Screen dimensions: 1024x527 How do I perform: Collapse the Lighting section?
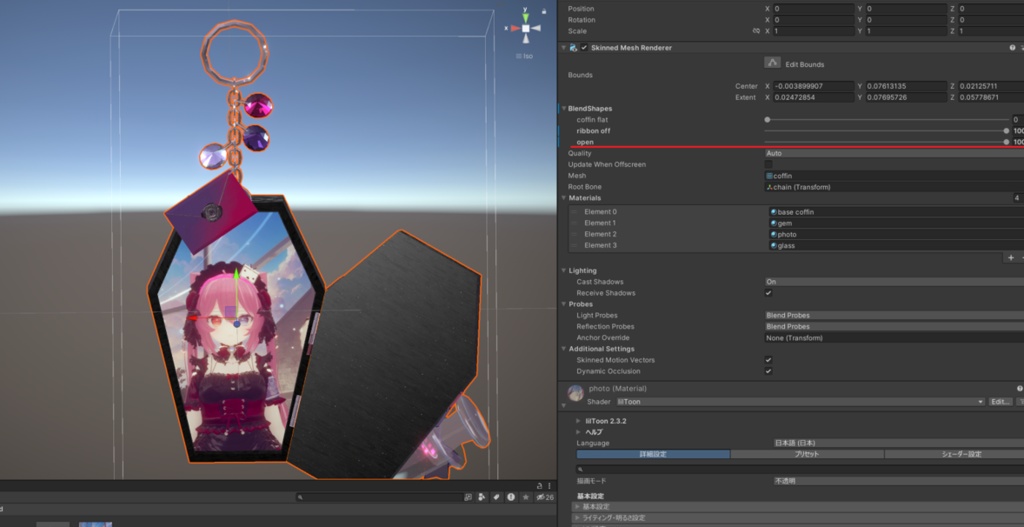pos(564,270)
